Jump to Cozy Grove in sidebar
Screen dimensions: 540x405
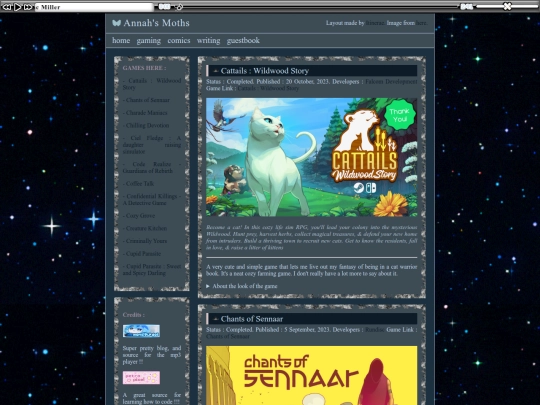point(139,216)
